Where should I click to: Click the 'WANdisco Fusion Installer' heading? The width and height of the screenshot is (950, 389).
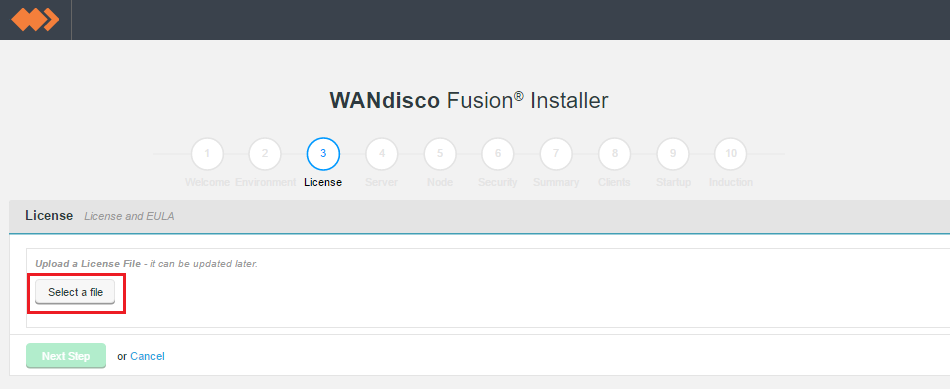(468, 101)
